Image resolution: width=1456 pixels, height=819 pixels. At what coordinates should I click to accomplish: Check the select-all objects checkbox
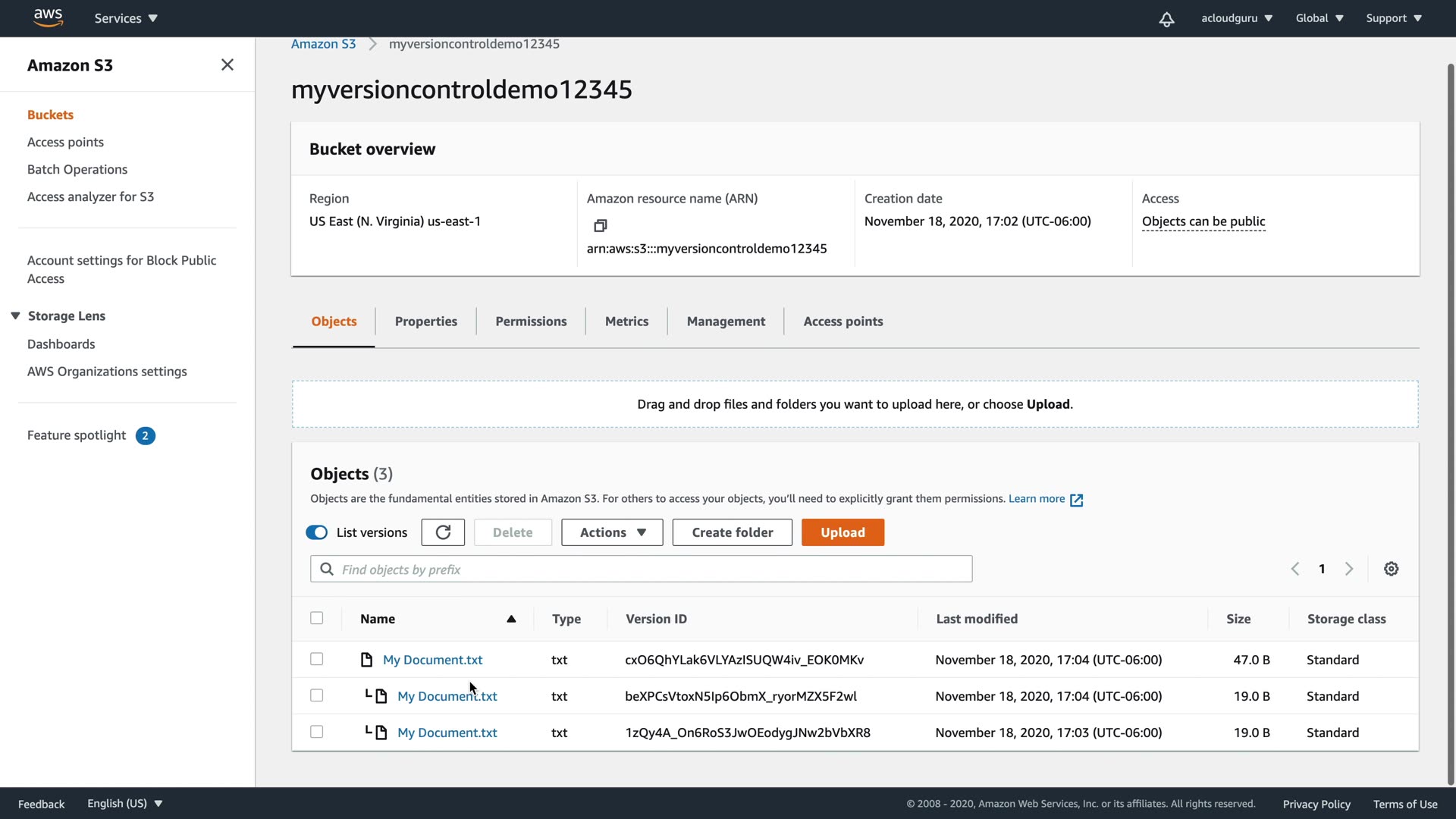[317, 618]
